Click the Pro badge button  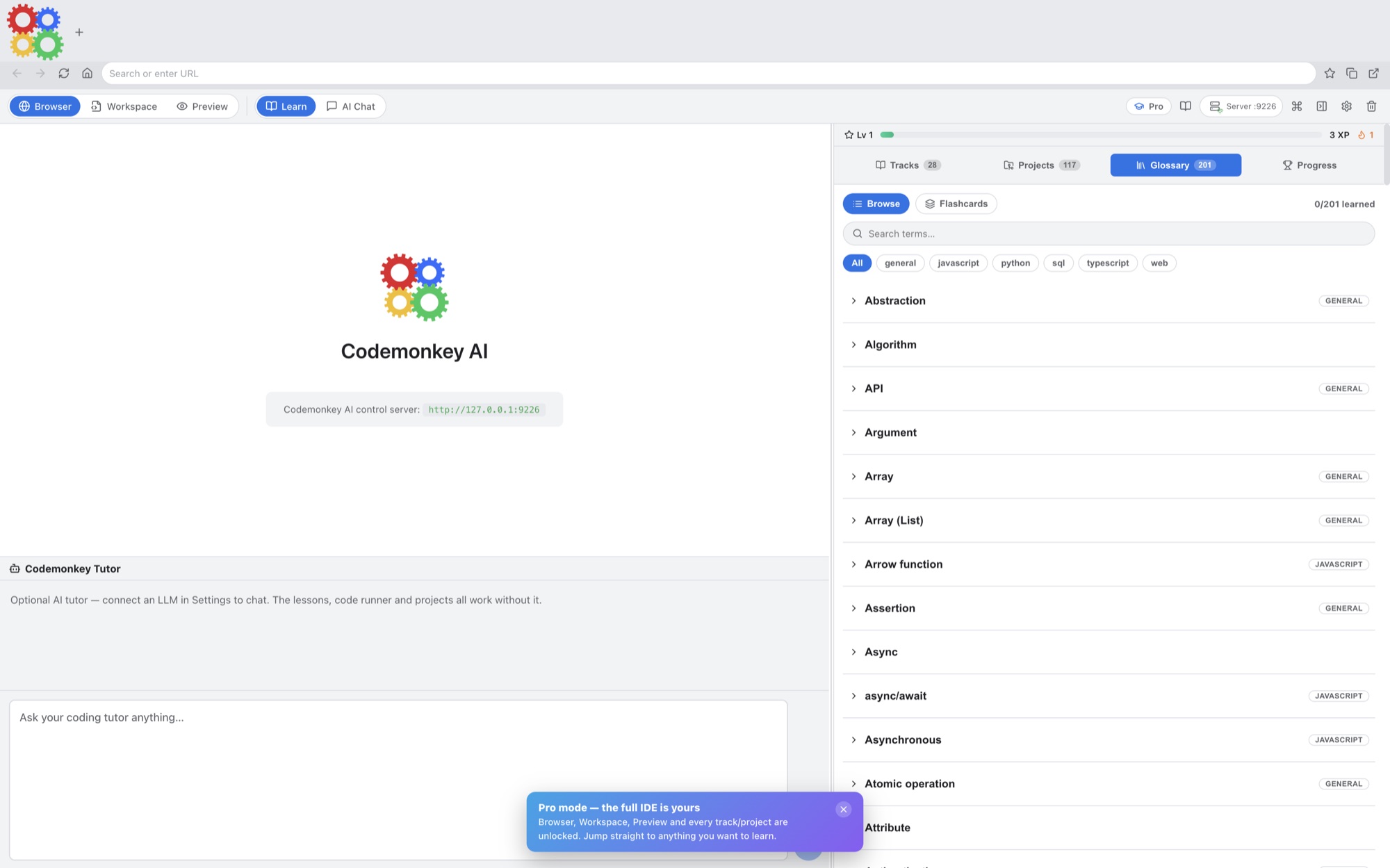point(1149,106)
